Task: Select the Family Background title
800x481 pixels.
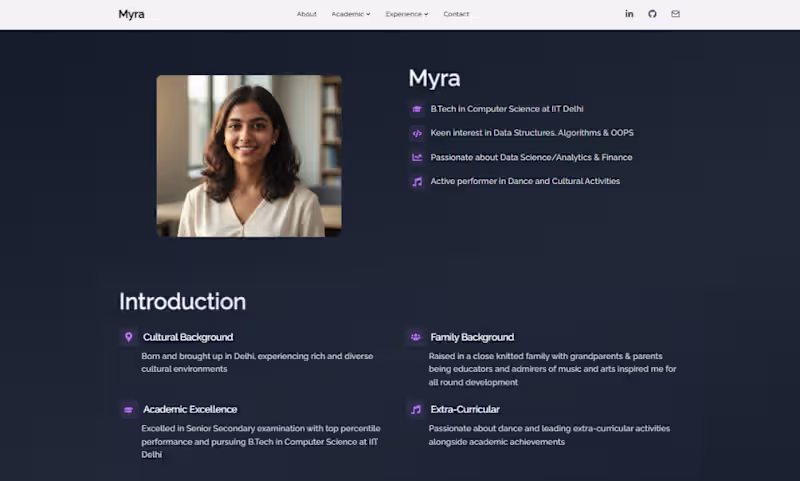Action: click(x=472, y=337)
